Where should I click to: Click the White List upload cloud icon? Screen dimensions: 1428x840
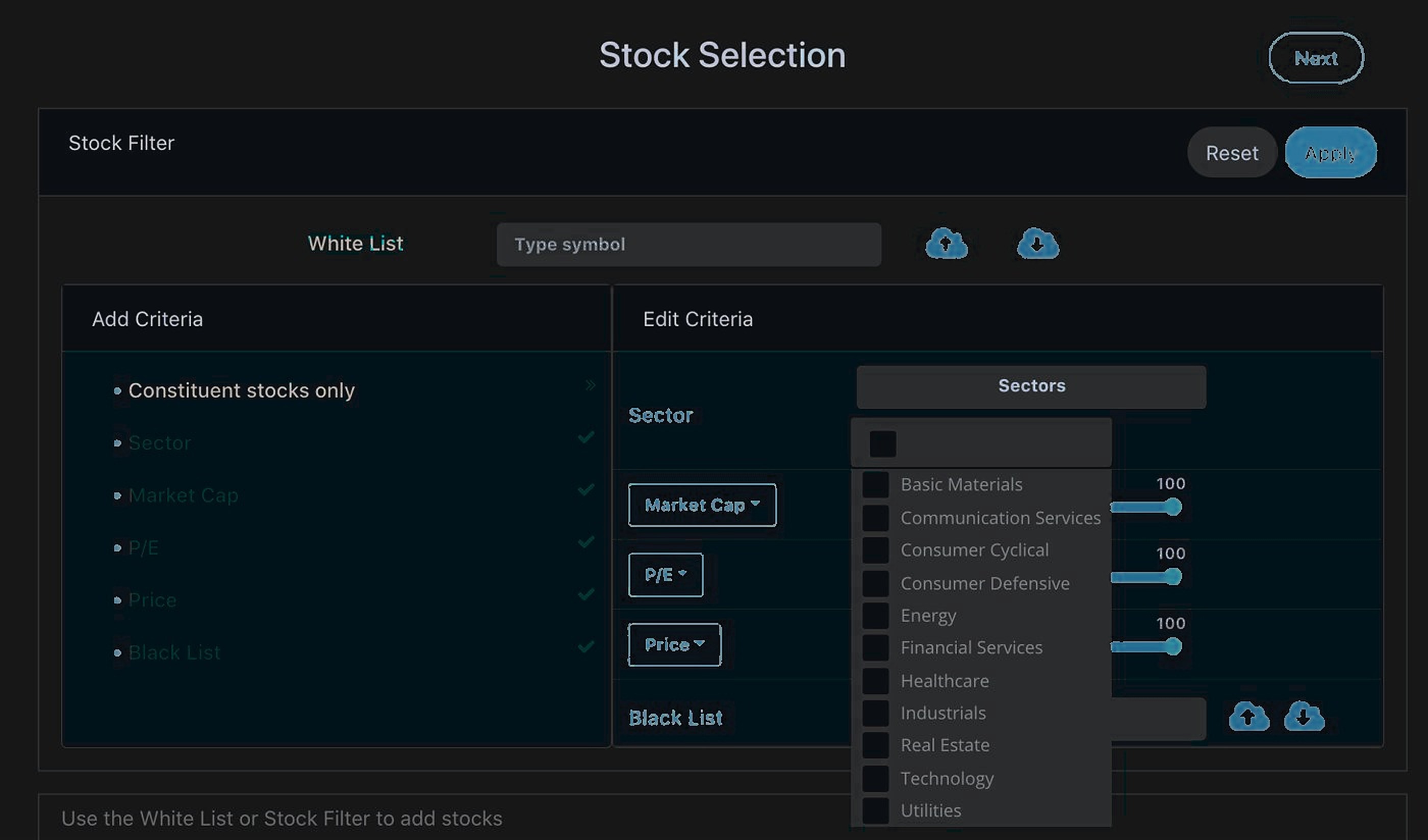(x=947, y=244)
